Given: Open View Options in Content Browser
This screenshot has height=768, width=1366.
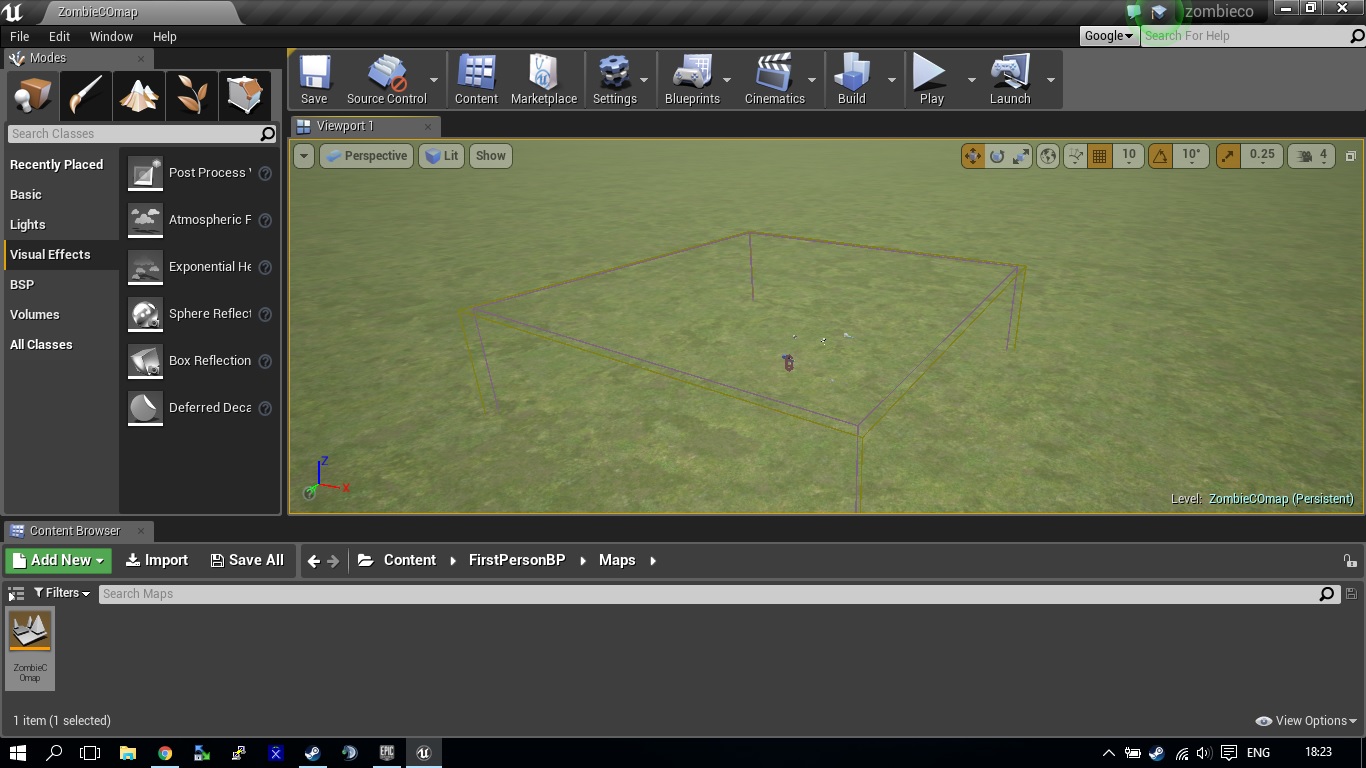Looking at the screenshot, I should coord(1306,721).
